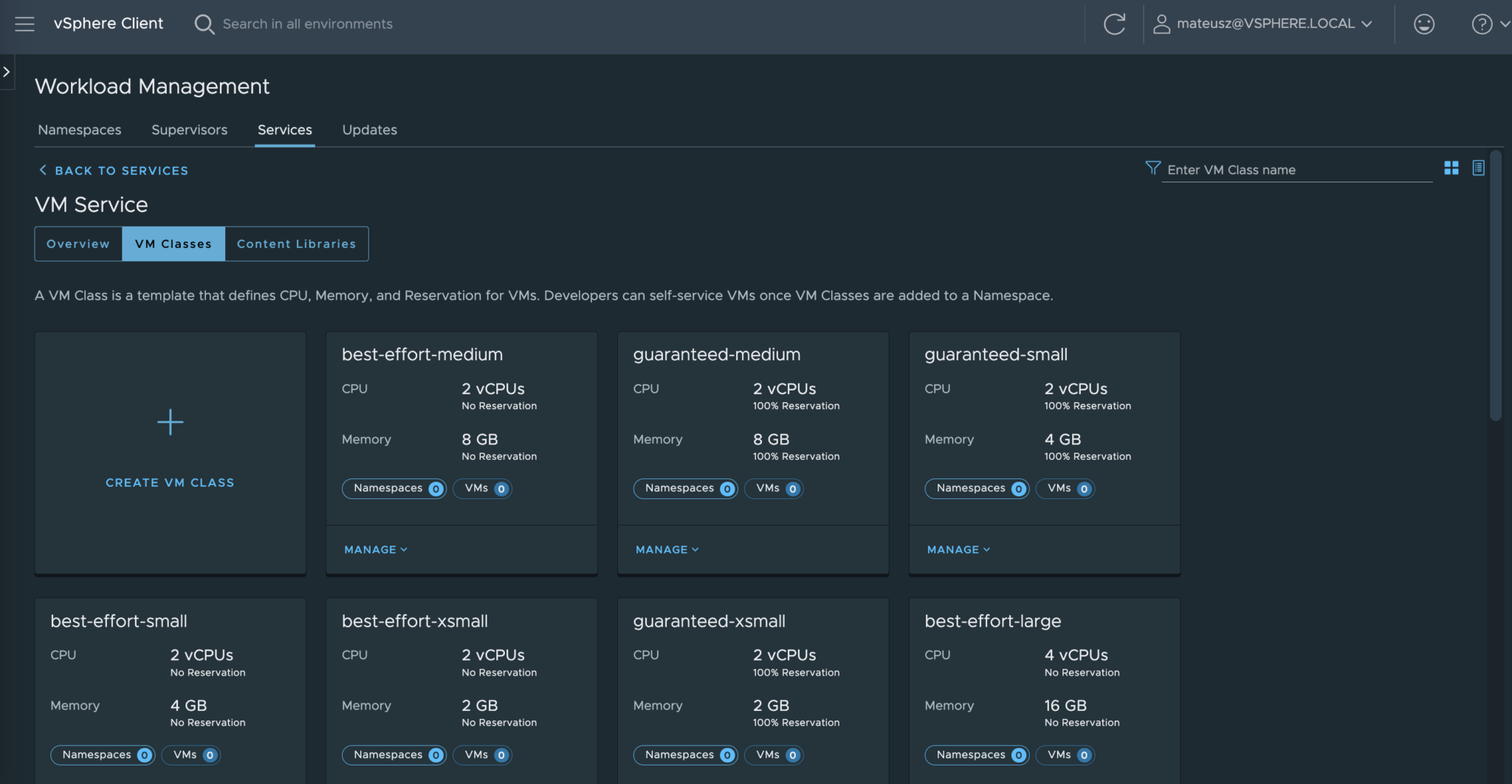Switch to list view layout
This screenshot has height=784, width=1512.
pos(1477,168)
